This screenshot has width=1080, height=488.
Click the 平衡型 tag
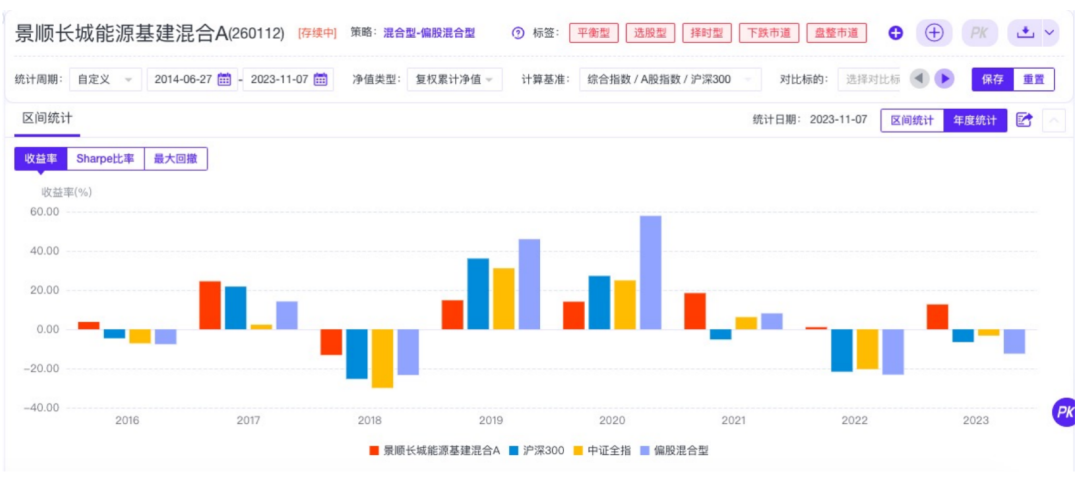point(594,33)
